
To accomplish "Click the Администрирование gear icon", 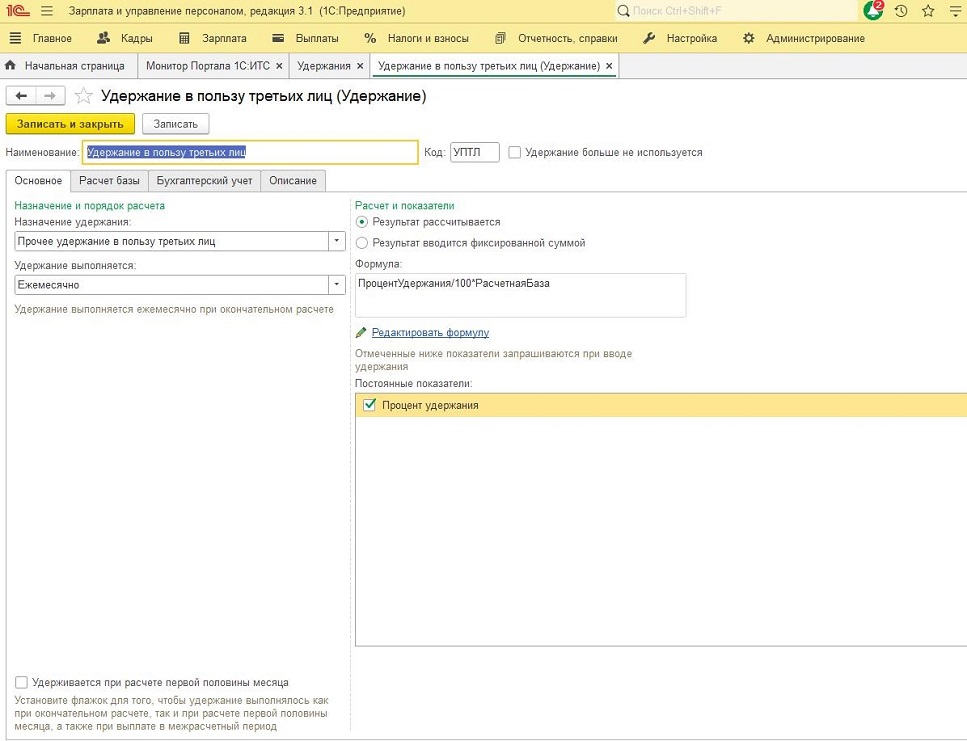I will 749,38.
